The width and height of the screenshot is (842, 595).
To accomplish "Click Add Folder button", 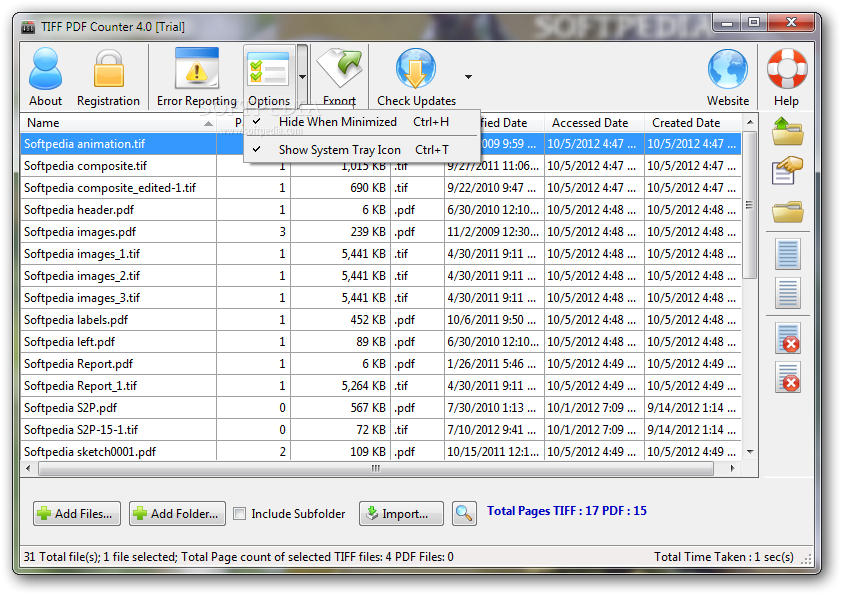I will click(177, 514).
